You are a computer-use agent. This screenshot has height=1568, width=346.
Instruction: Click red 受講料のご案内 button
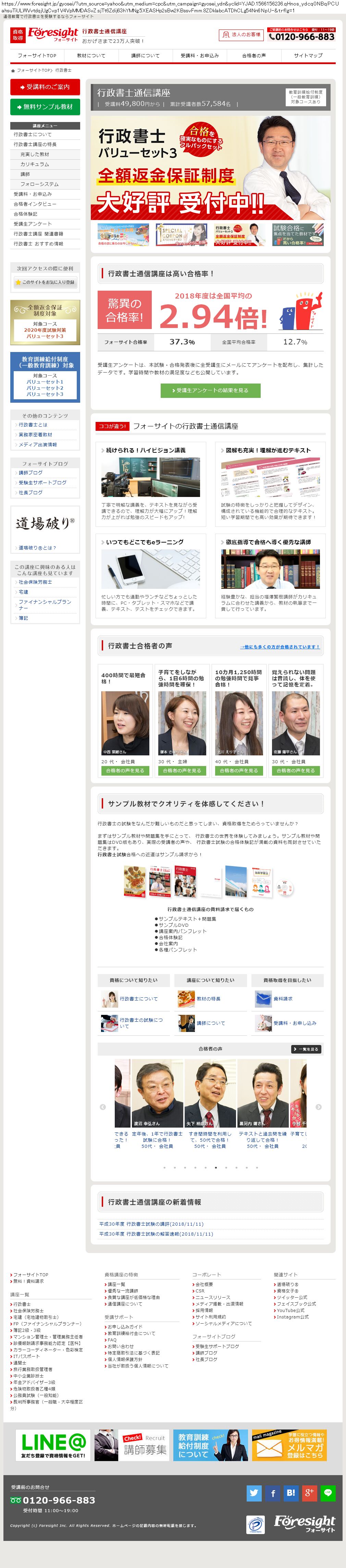tap(45, 87)
